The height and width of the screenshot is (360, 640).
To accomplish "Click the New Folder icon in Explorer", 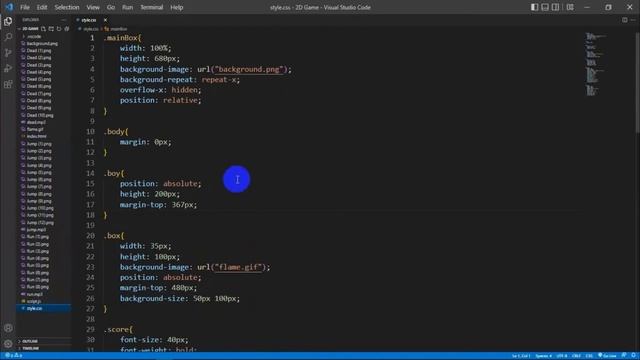I will [51, 29].
